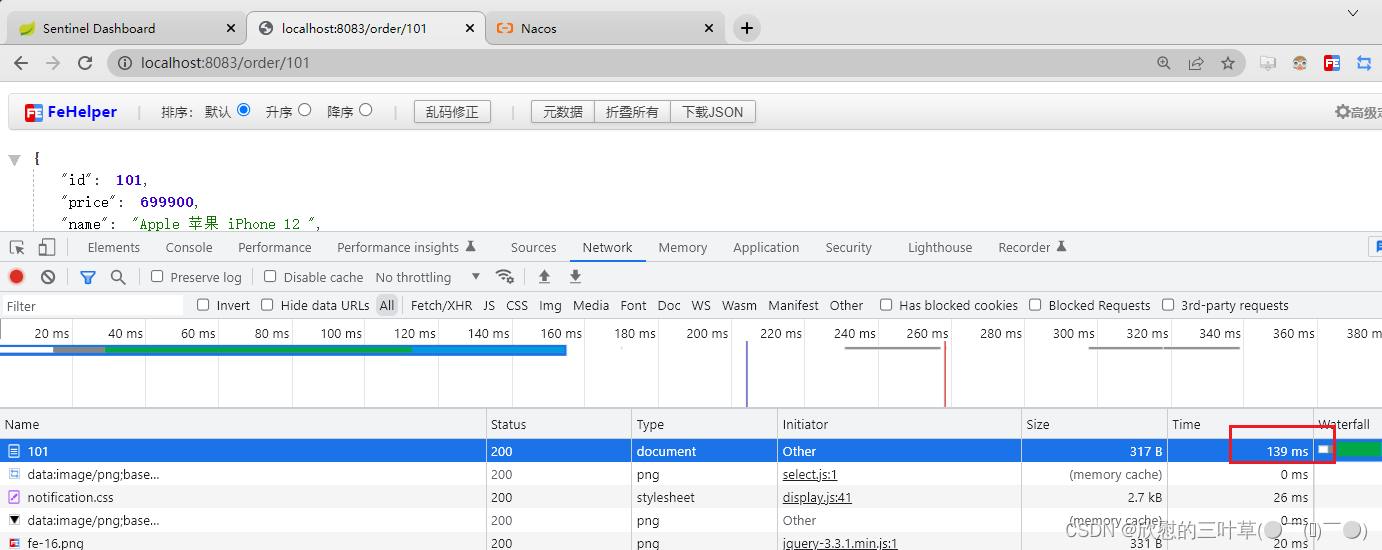The width and height of the screenshot is (1382, 550).
Task: Open the No throttling dropdown
Action: pyautogui.click(x=428, y=277)
